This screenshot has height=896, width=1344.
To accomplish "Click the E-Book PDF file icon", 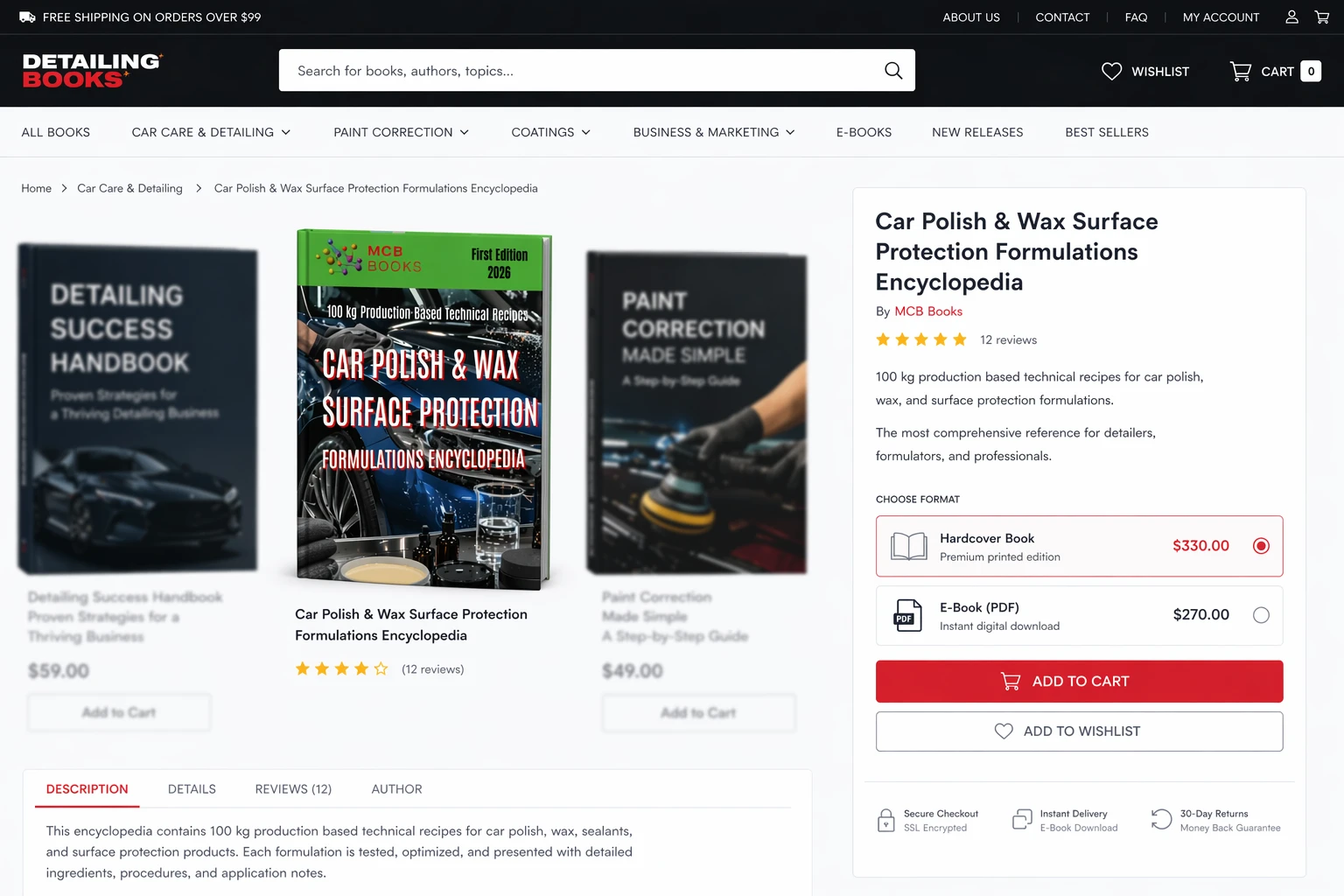I will [907, 615].
